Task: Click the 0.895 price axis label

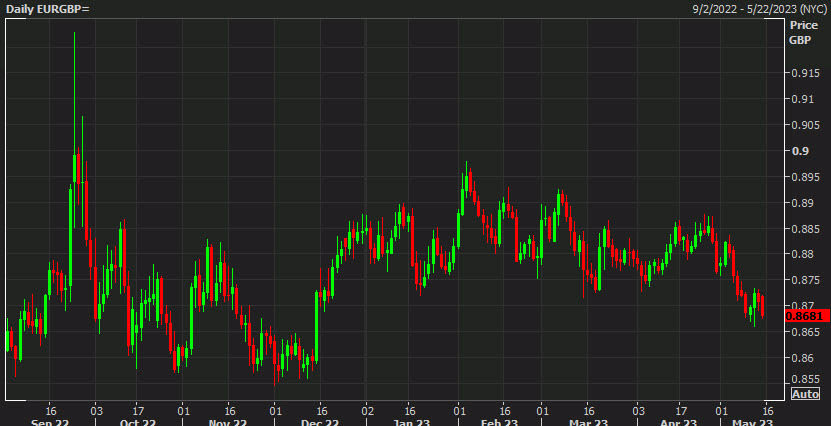Action: [806, 177]
